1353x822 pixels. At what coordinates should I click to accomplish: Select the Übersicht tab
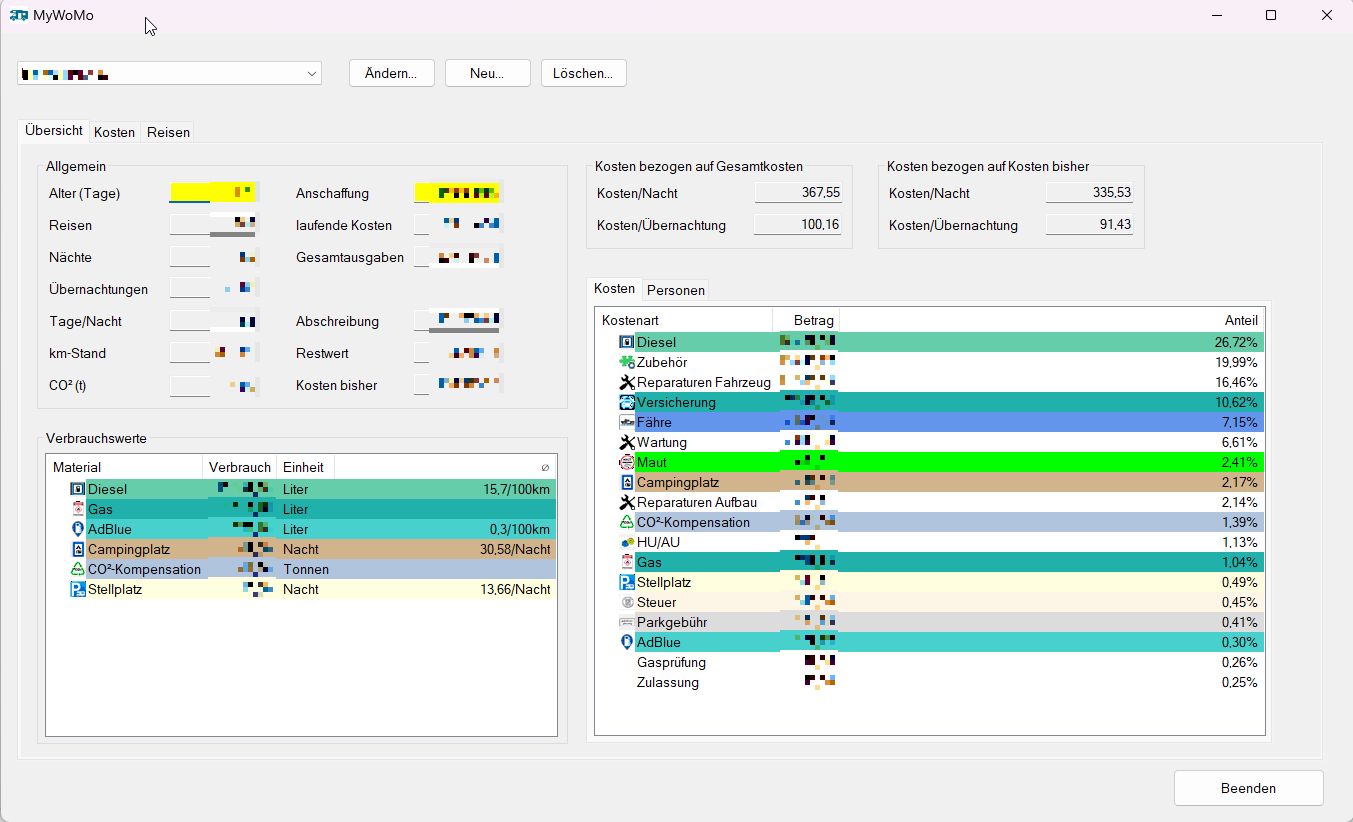[54, 130]
